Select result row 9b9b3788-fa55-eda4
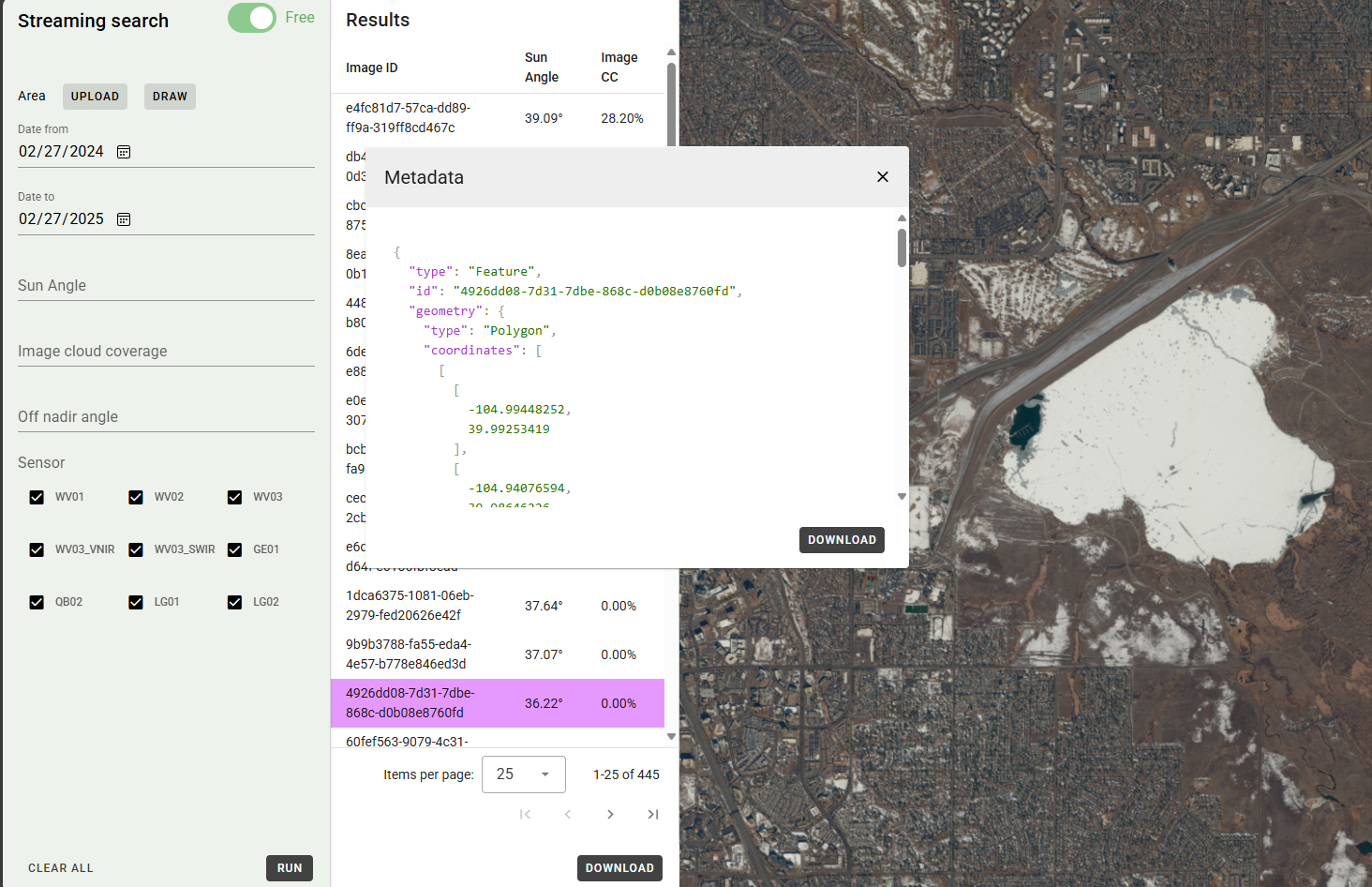This screenshot has height=887, width=1372. coord(498,654)
